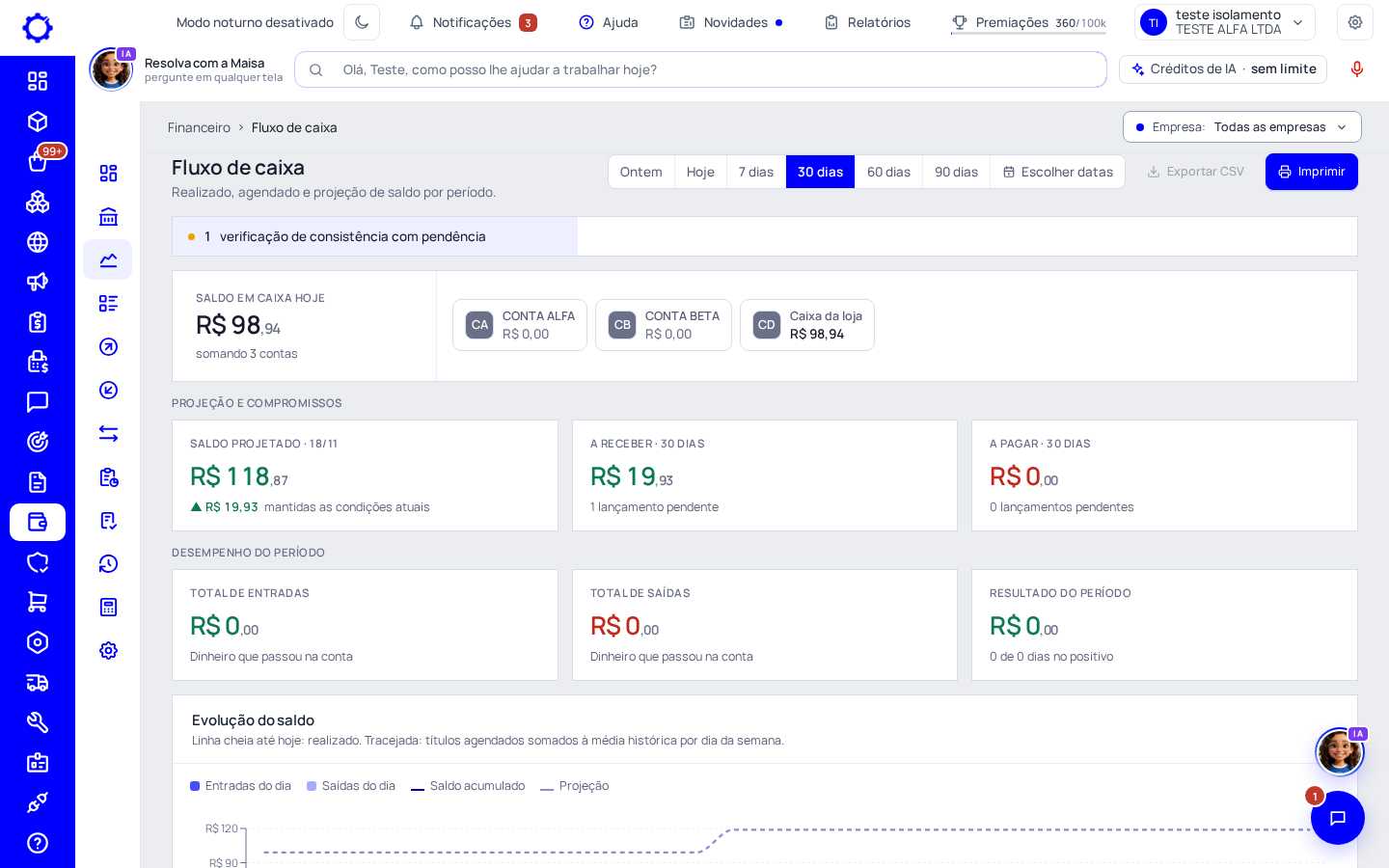Select the 7 dias period tab
Screen dimensions: 1389x868
click(756, 172)
